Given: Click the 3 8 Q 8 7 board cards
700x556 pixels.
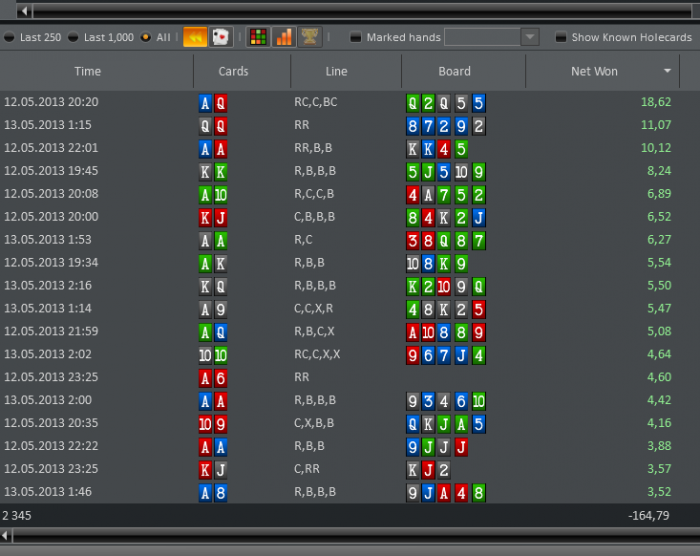Looking at the screenshot, I should coord(446,241).
